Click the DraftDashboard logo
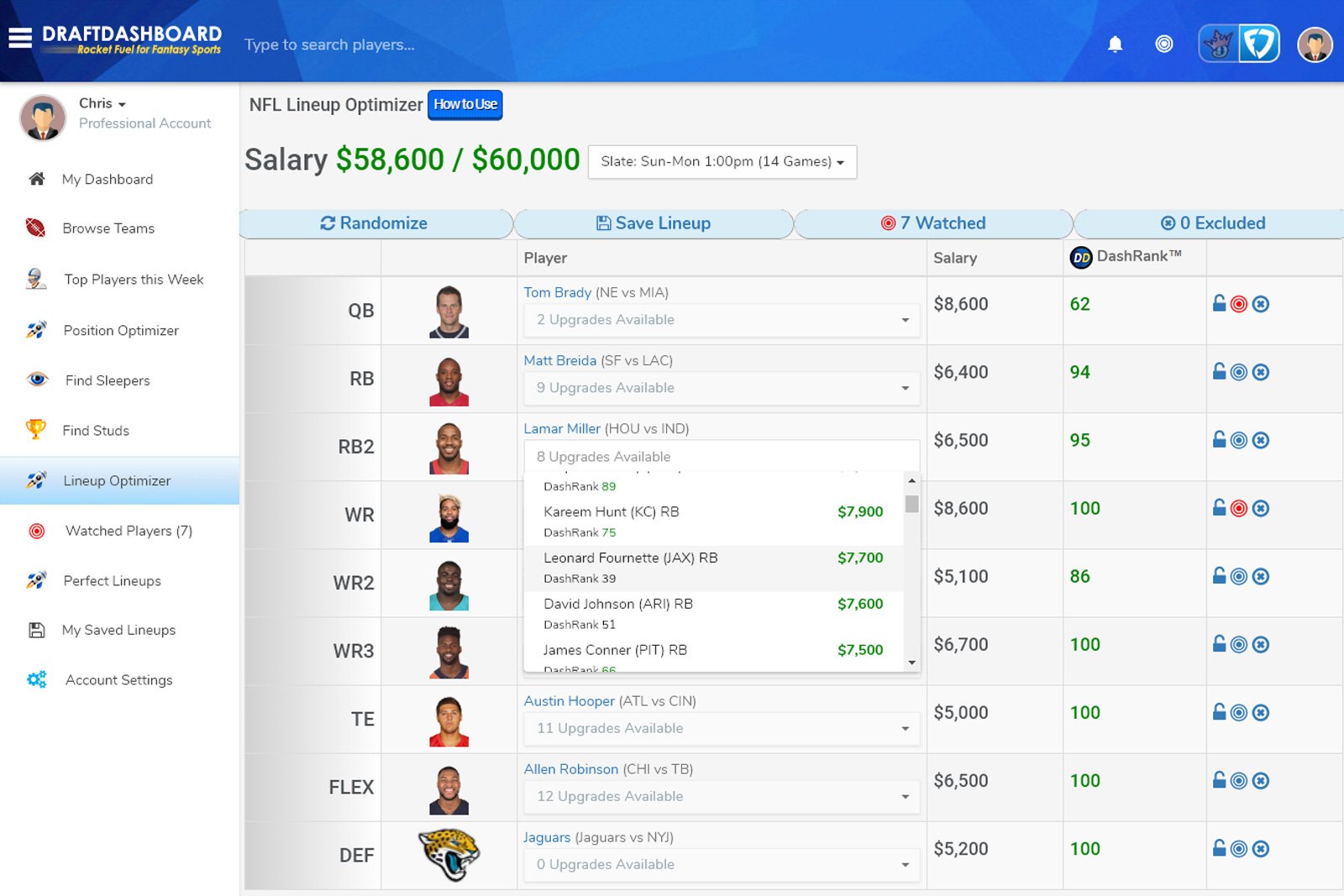Viewport: 1344px width, 896px height. [x=132, y=39]
